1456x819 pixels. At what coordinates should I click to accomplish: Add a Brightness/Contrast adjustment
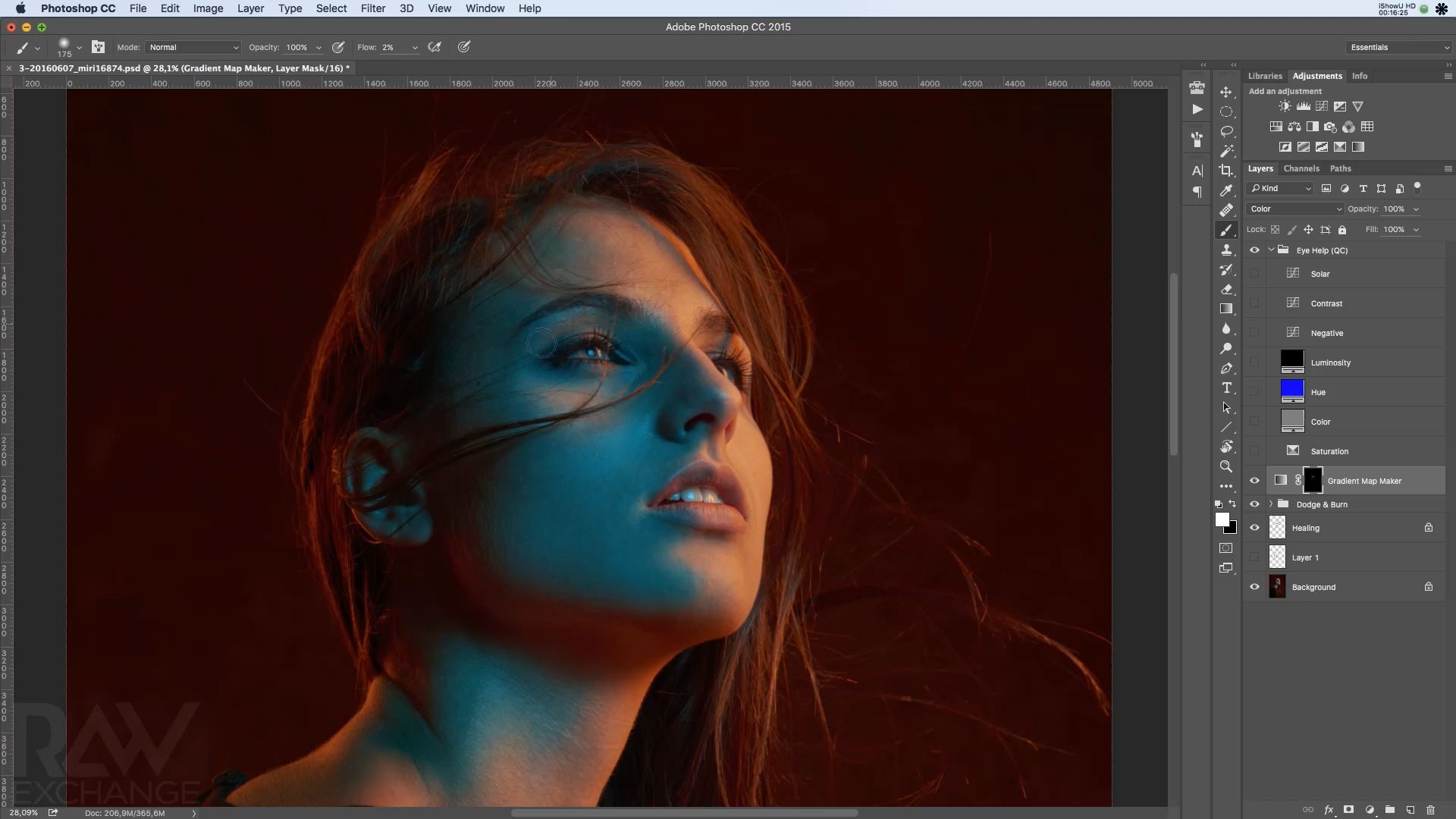[1285, 106]
